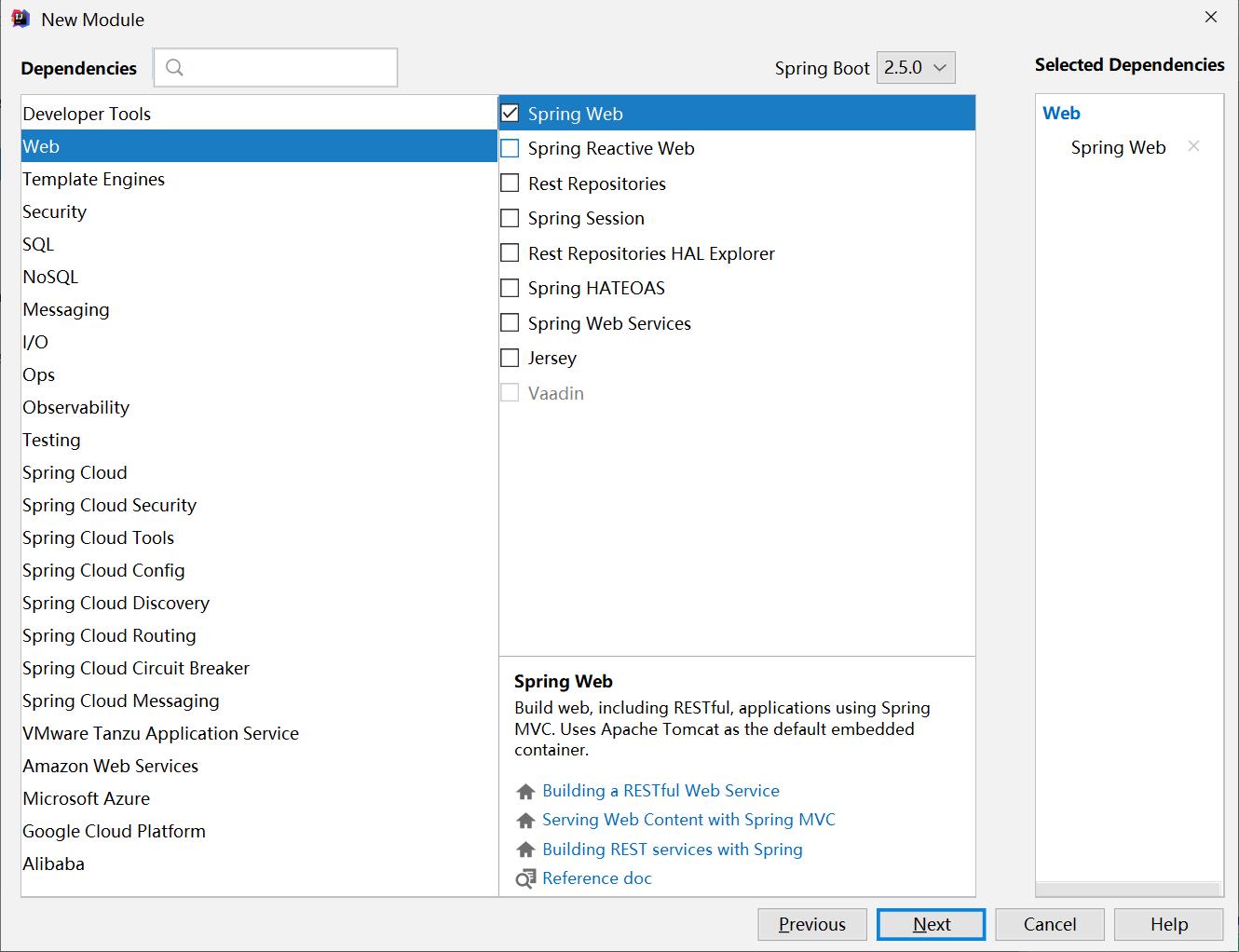
Task: Focus the Dependencies search field
Action: point(276,67)
